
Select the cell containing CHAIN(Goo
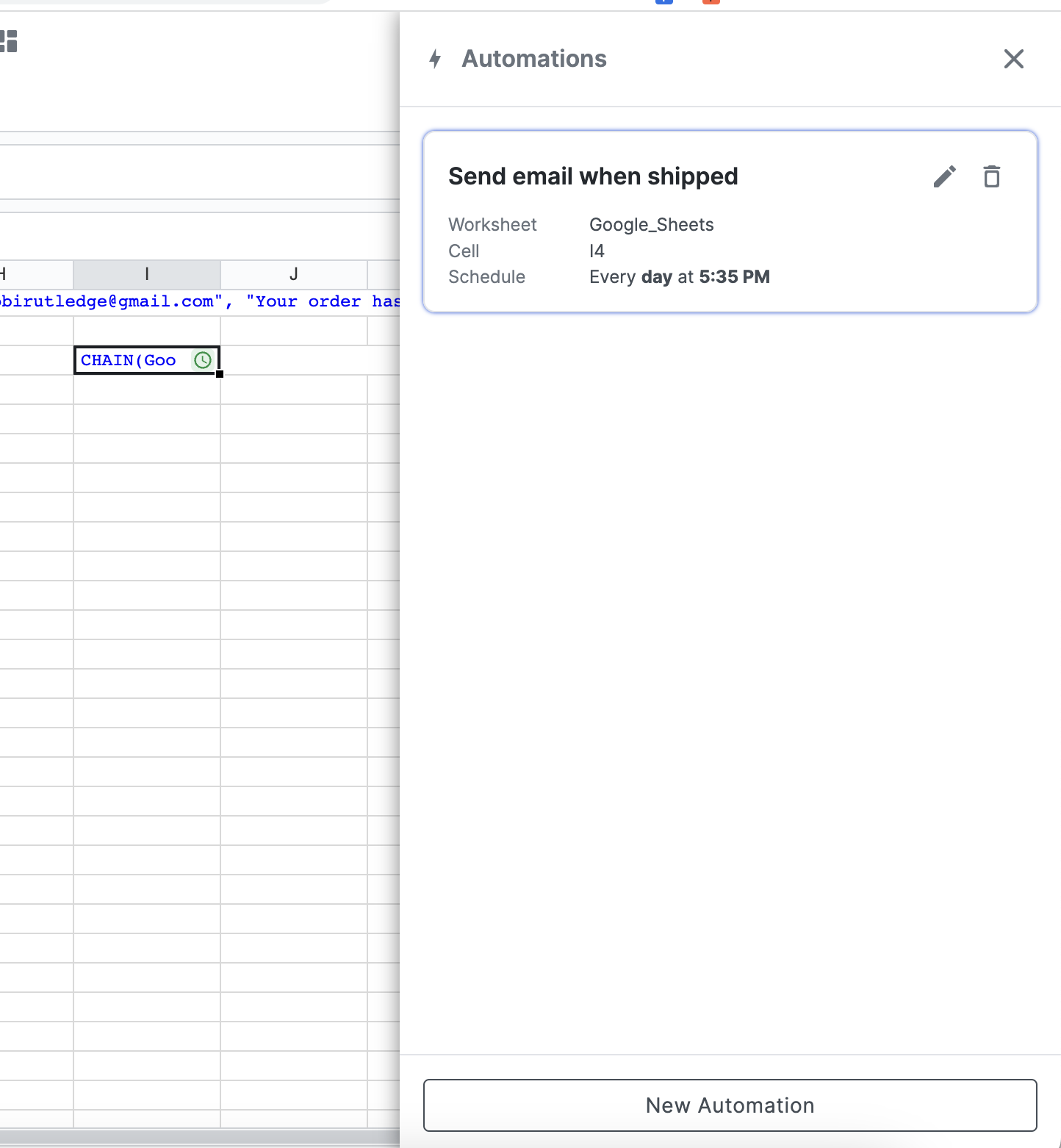147,360
